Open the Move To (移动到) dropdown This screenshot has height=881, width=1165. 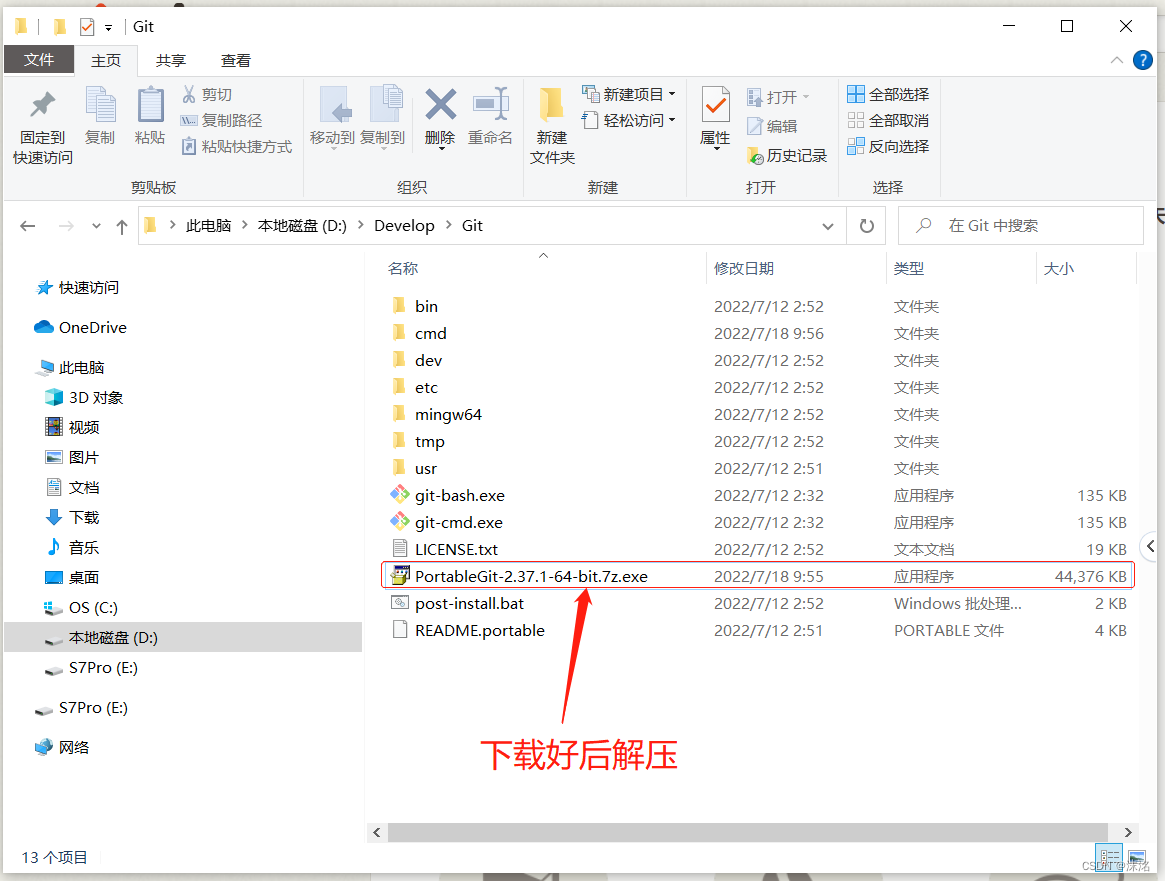pos(334,149)
